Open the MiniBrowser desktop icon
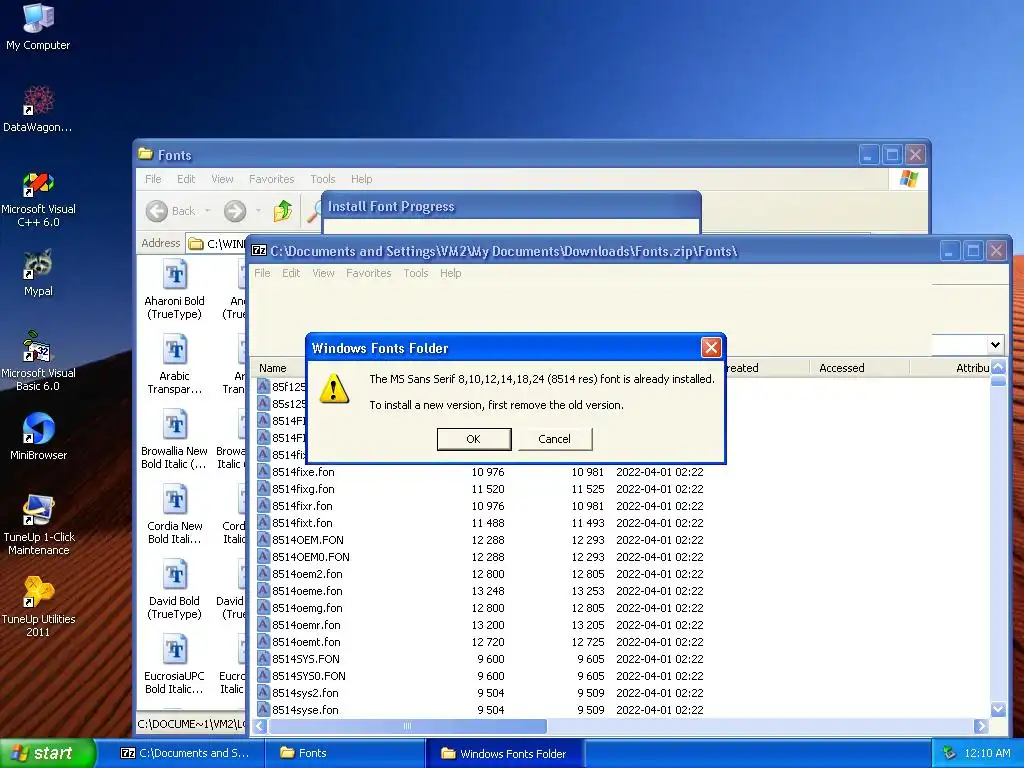1024x768 pixels. tap(38, 436)
